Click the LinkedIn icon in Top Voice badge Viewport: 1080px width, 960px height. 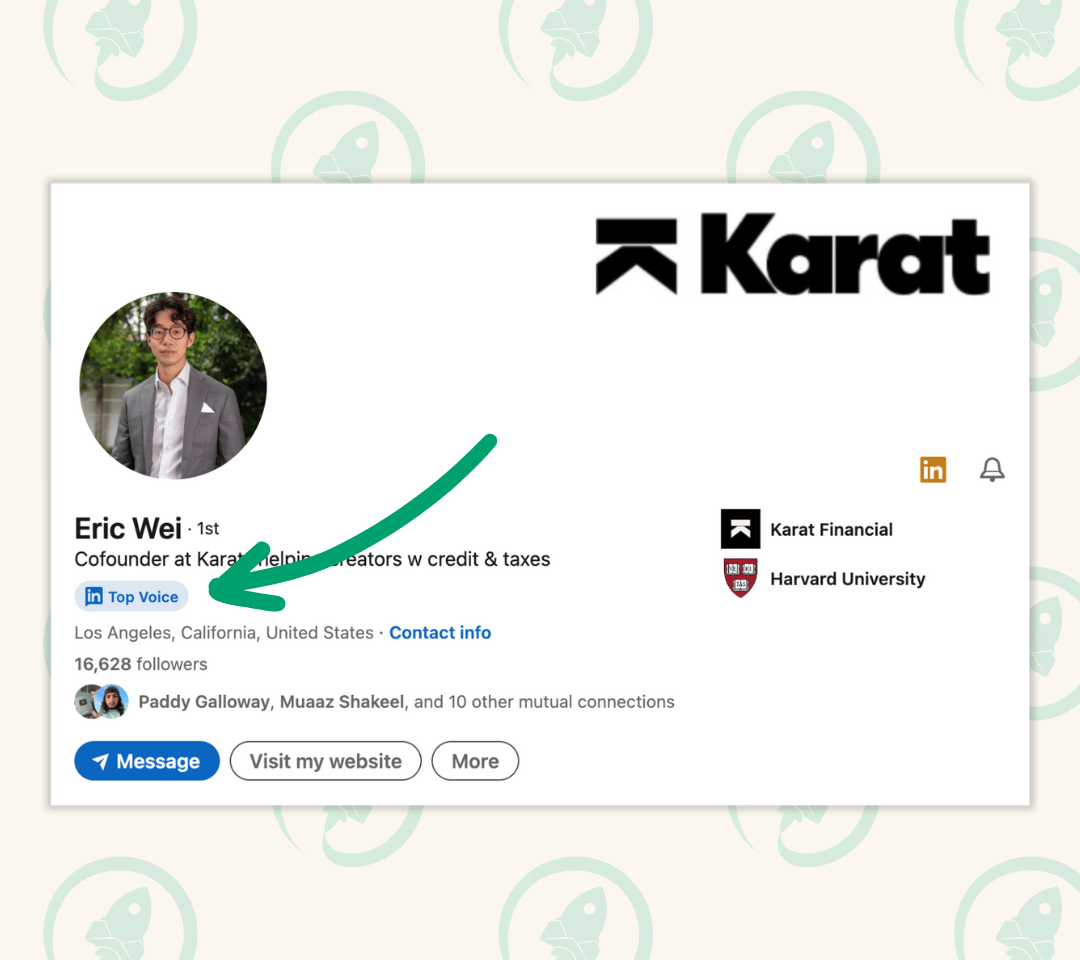pyautogui.click(x=94, y=596)
